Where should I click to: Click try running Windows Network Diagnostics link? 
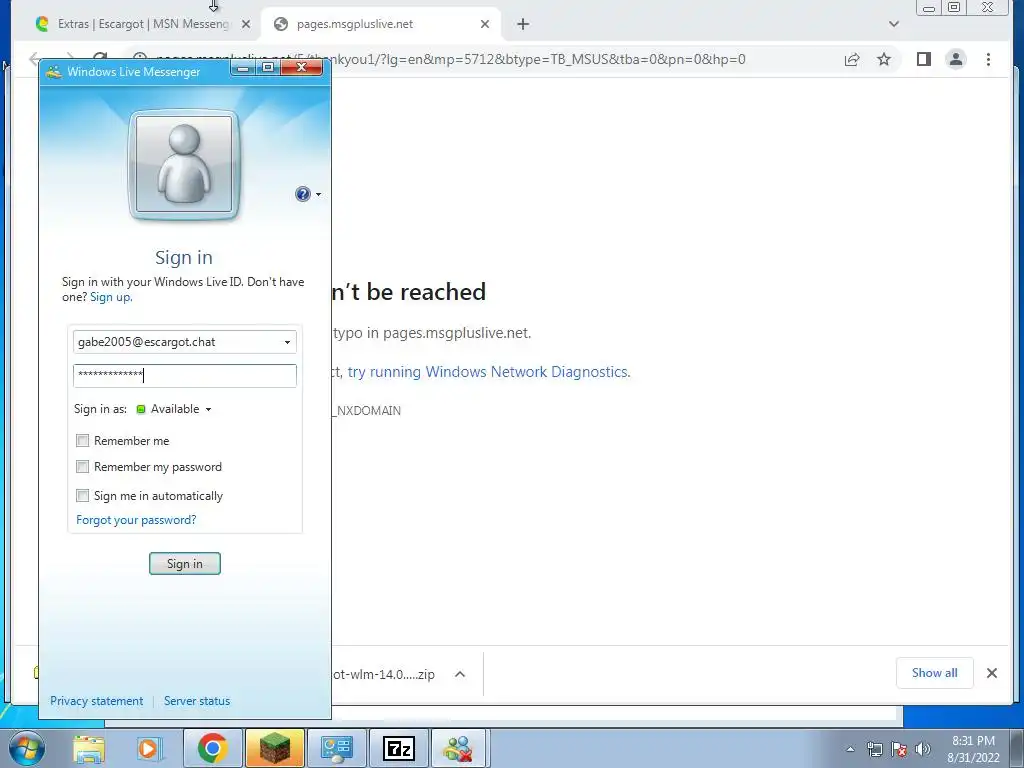488,372
